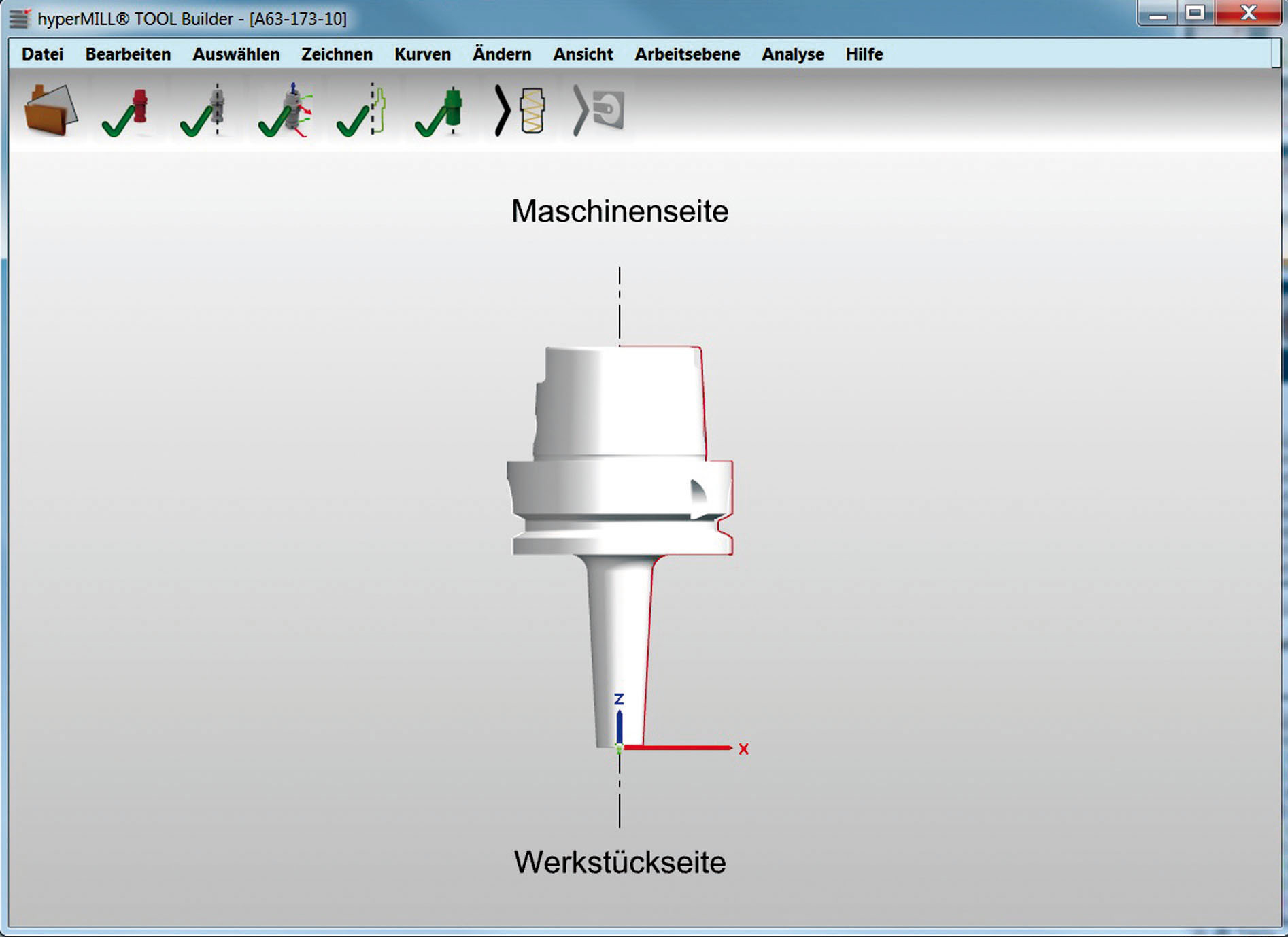Click the green contour profile step icon
Viewport: 1288px width, 937px height.
tap(362, 111)
